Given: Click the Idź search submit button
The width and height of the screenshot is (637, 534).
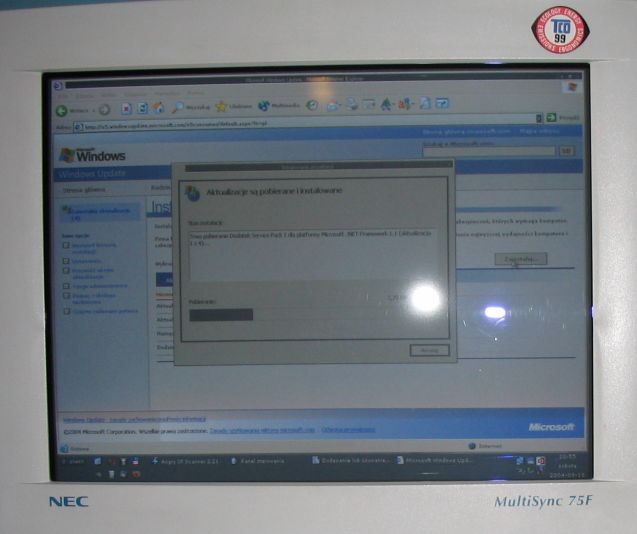Looking at the screenshot, I should tap(567, 151).
